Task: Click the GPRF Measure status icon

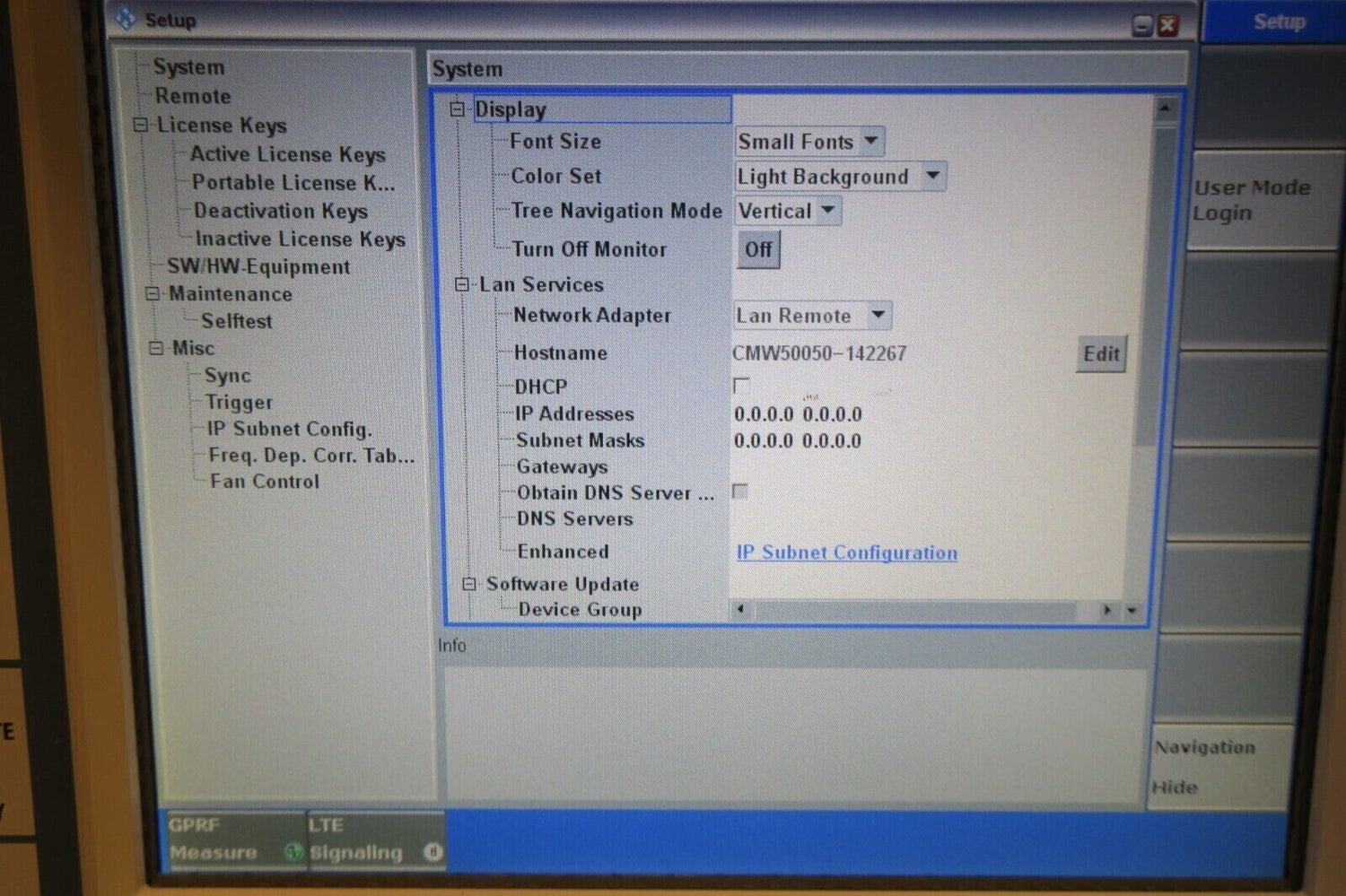Action: click(292, 852)
